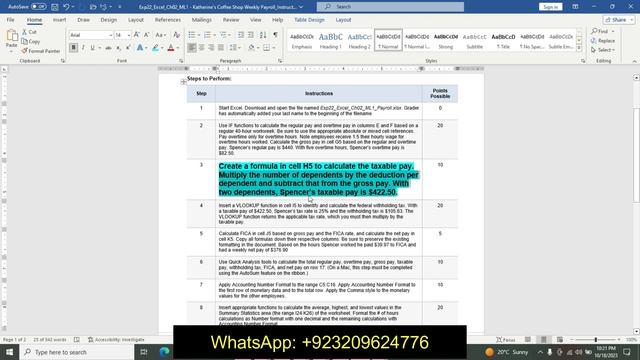Justify the paragraph text
The width and height of the screenshot is (640, 360).
(x=221, y=48)
